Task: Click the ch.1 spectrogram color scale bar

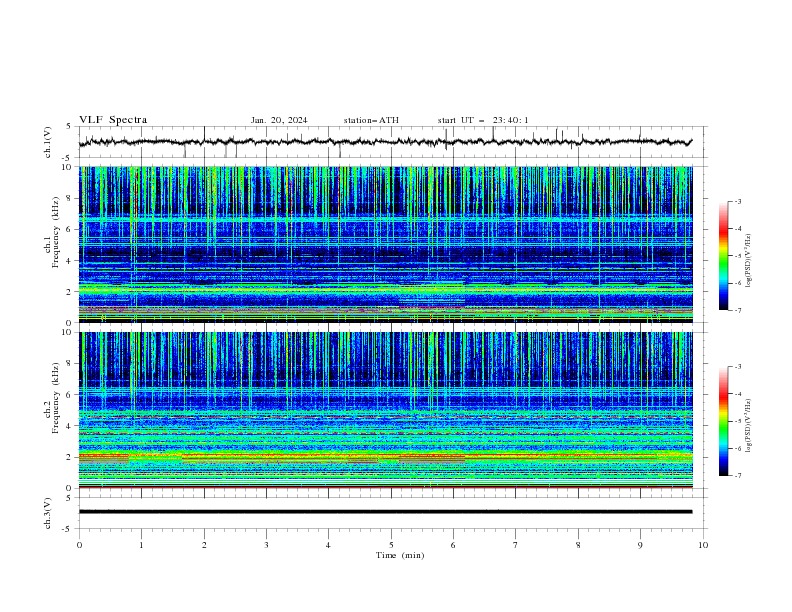Action: (724, 256)
